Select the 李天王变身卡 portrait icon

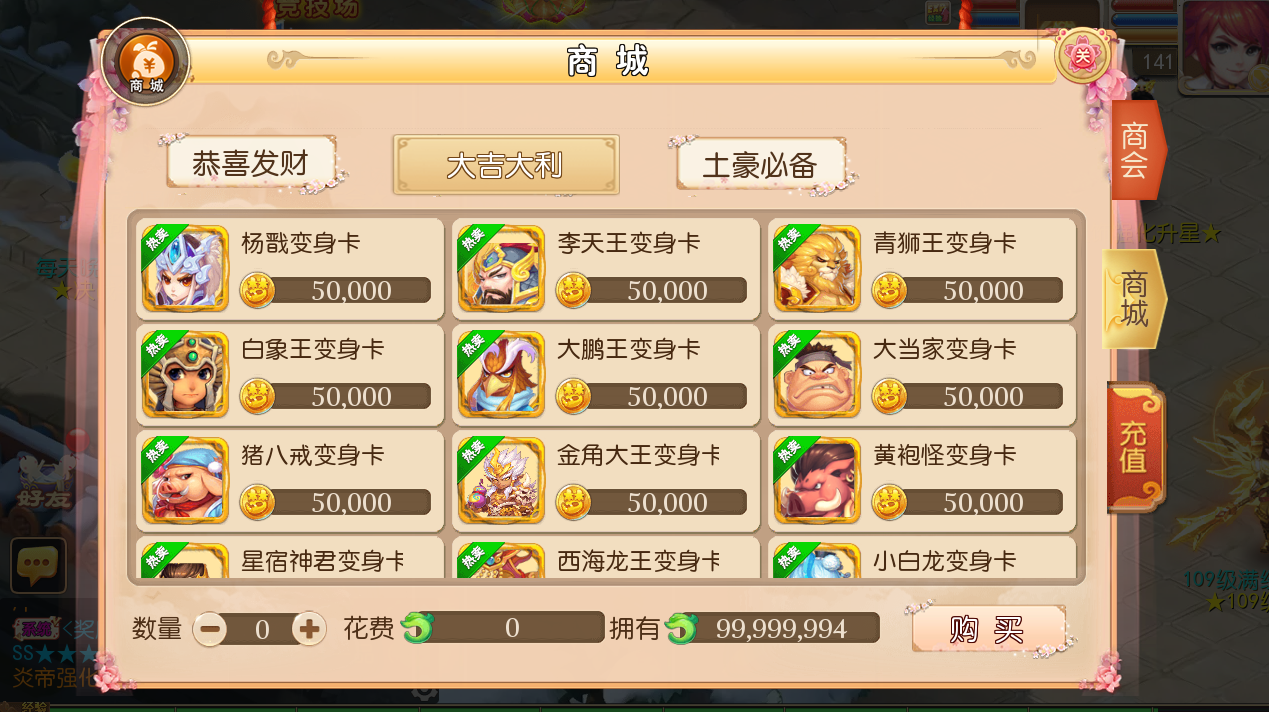(x=501, y=269)
